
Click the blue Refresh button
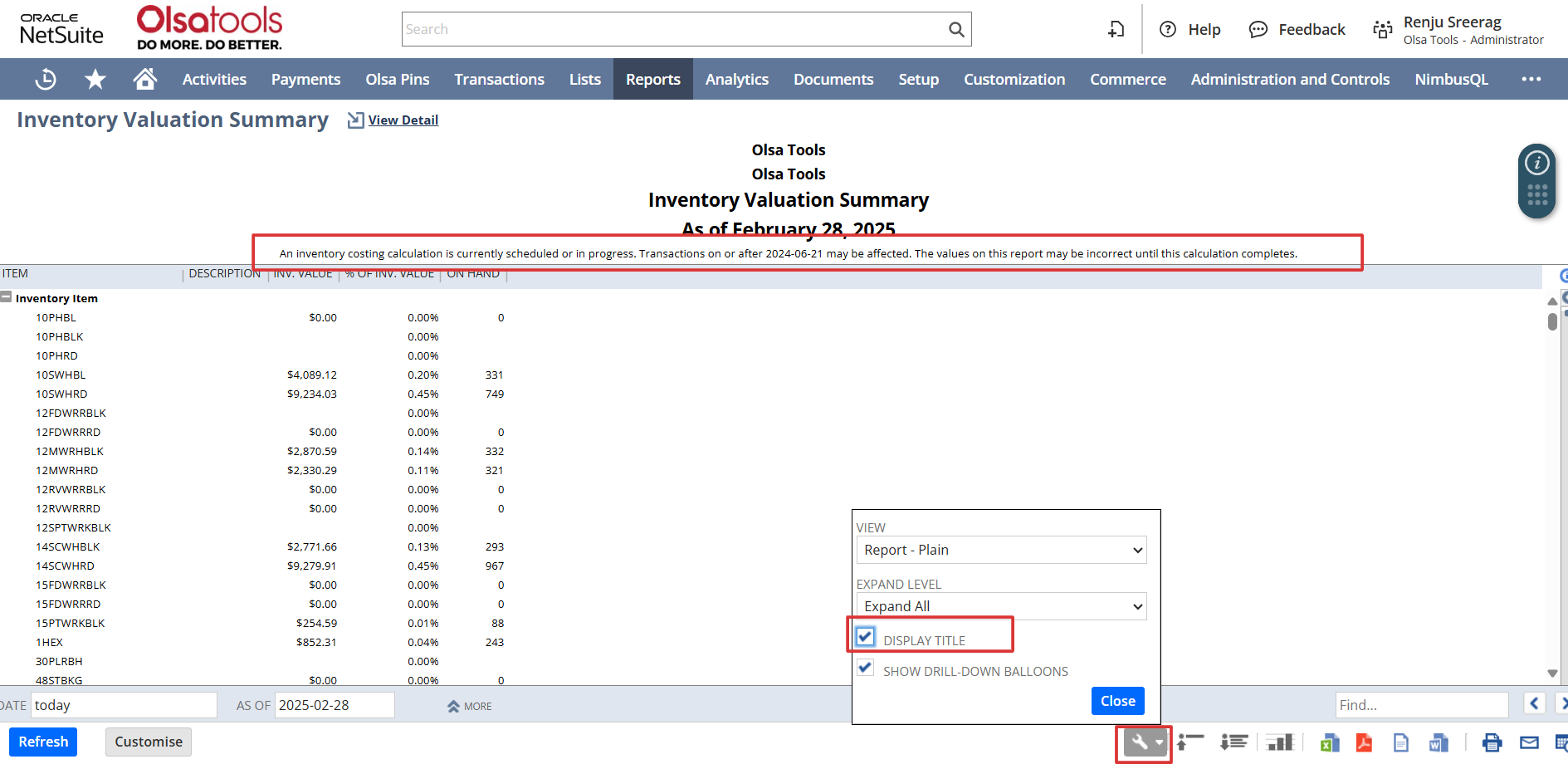click(x=43, y=742)
